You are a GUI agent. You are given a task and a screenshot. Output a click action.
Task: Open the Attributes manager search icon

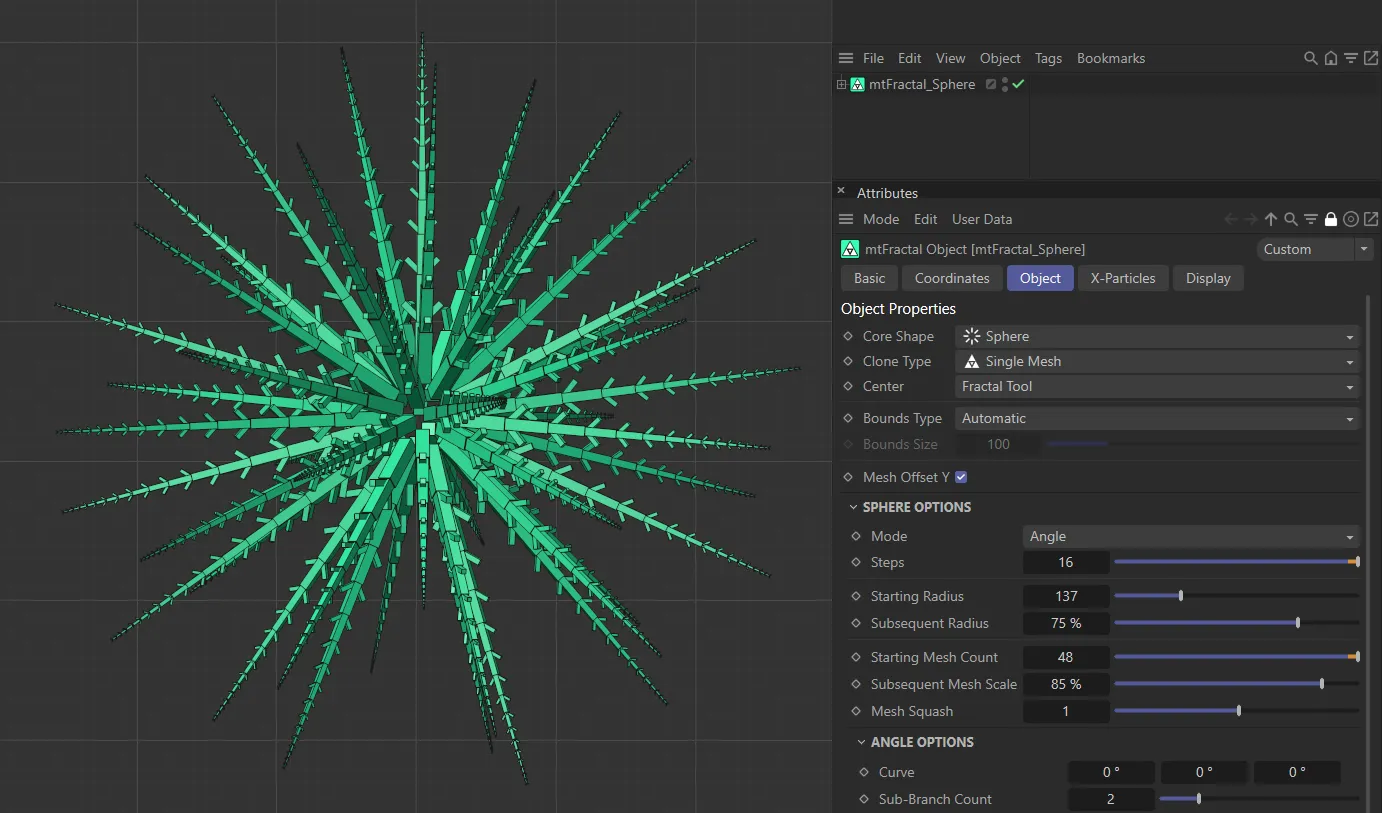[1290, 219]
